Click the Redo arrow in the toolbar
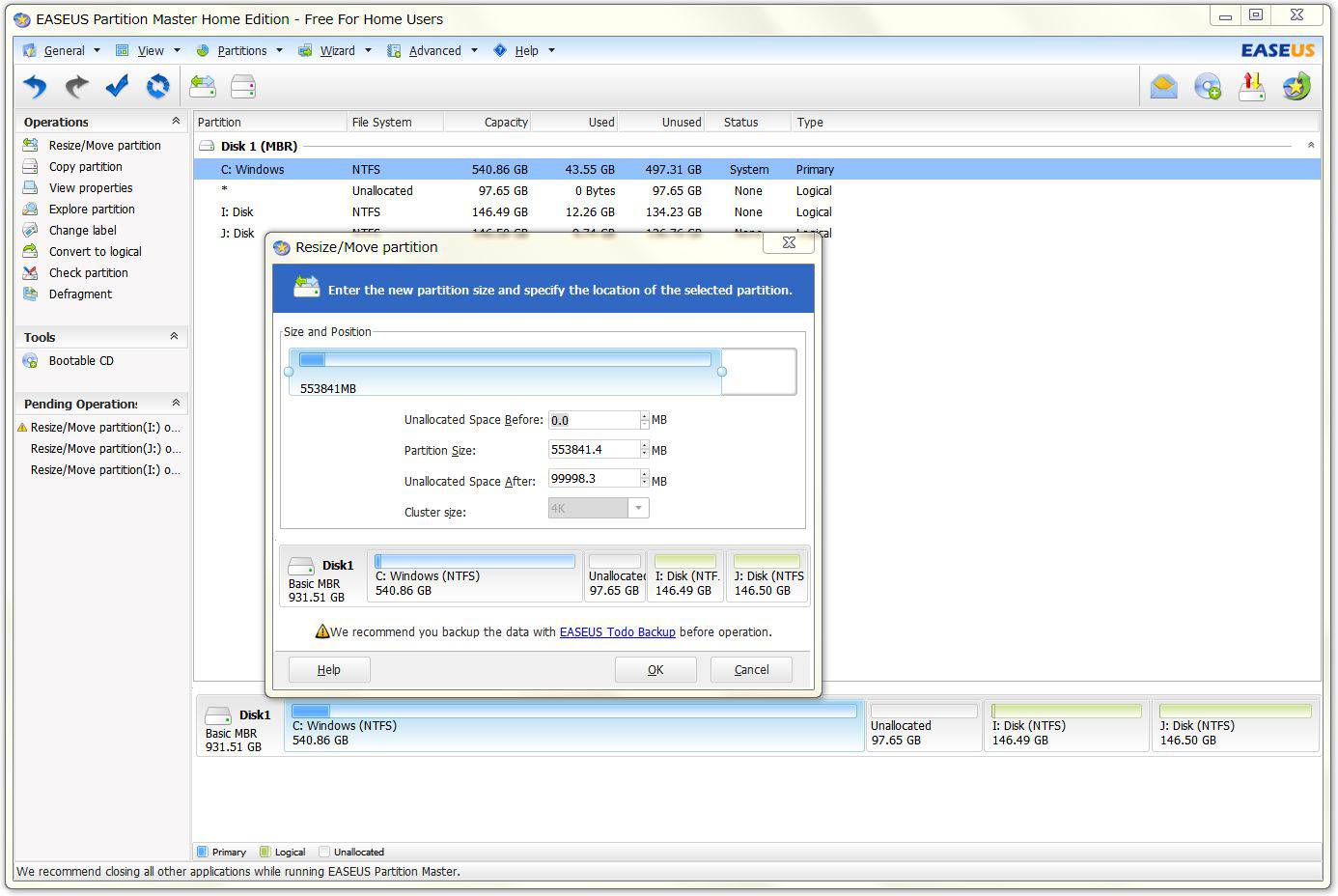1338x896 pixels. pyautogui.click(x=76, y=87)
